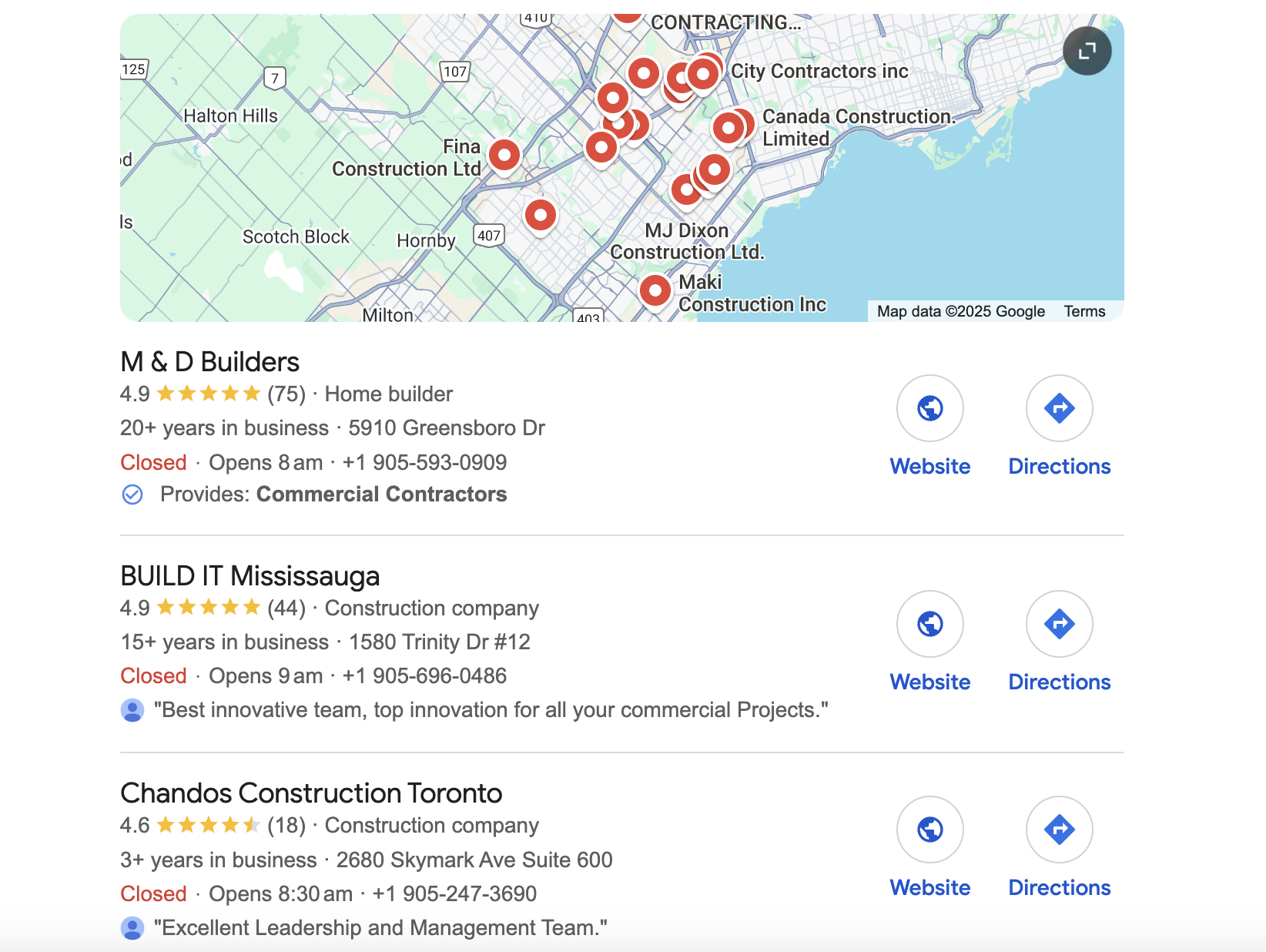Click the Directions arrow icon for BUILD IT Mississauga

(1059, 624)
